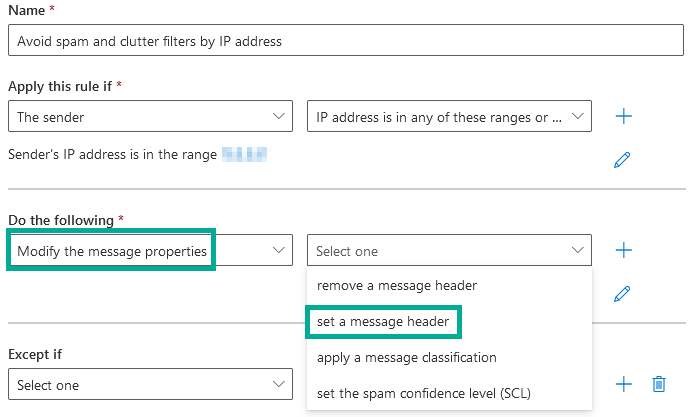
Task: Click the blurred IP address range value
Action: [245, 154]
